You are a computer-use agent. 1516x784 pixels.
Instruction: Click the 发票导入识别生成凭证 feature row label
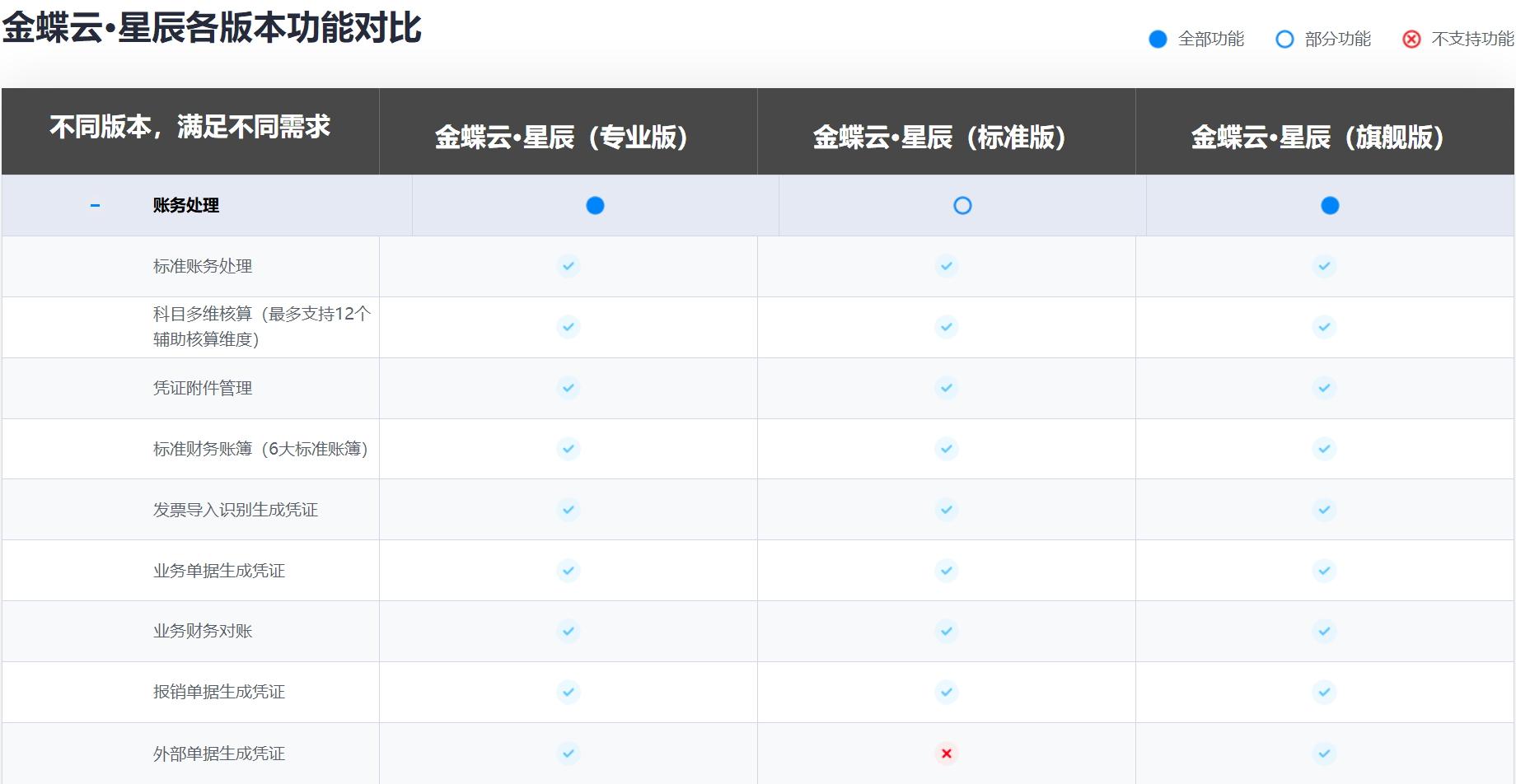point(236,510)
